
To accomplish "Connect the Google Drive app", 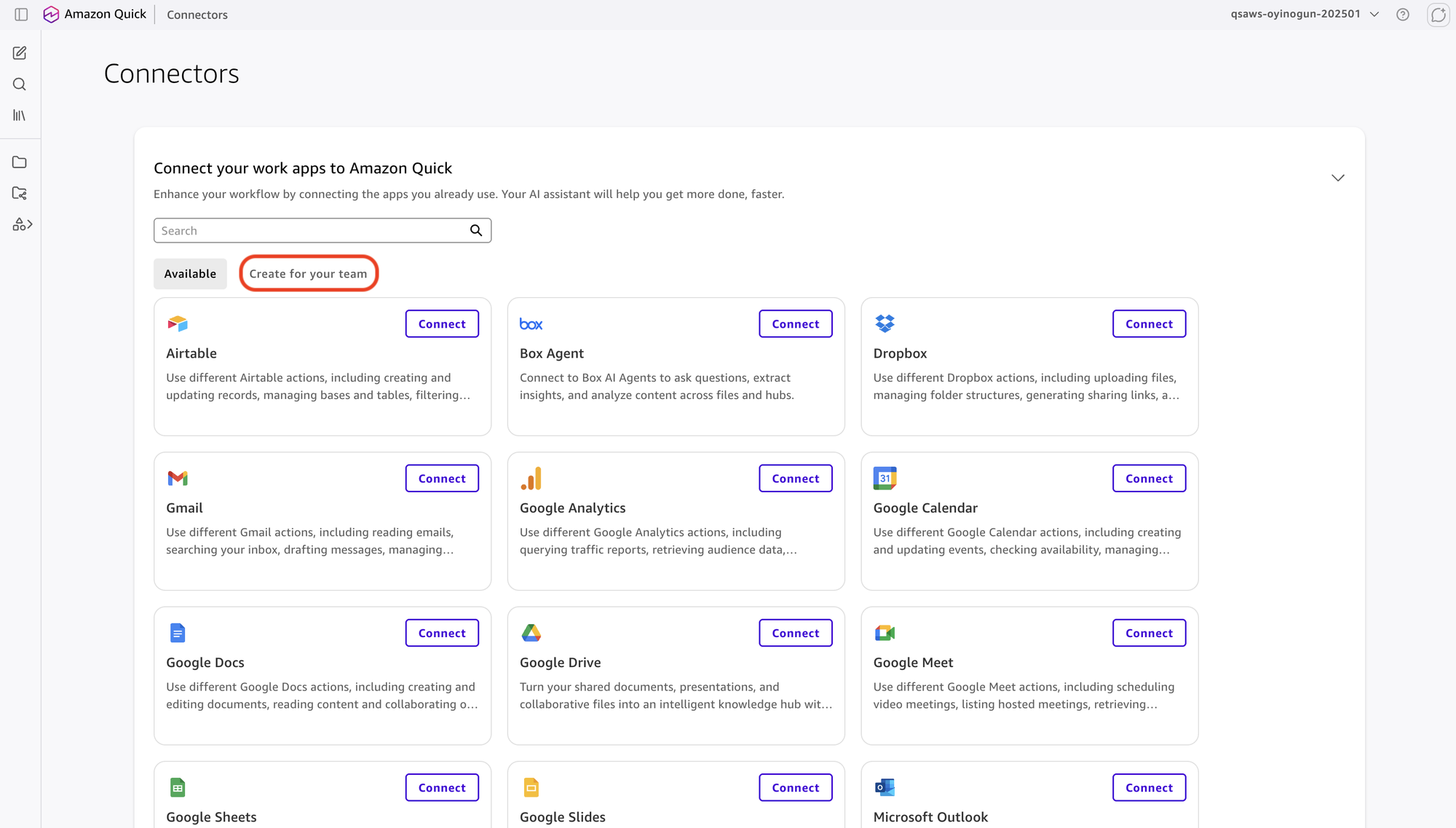I will coord(796,633).
